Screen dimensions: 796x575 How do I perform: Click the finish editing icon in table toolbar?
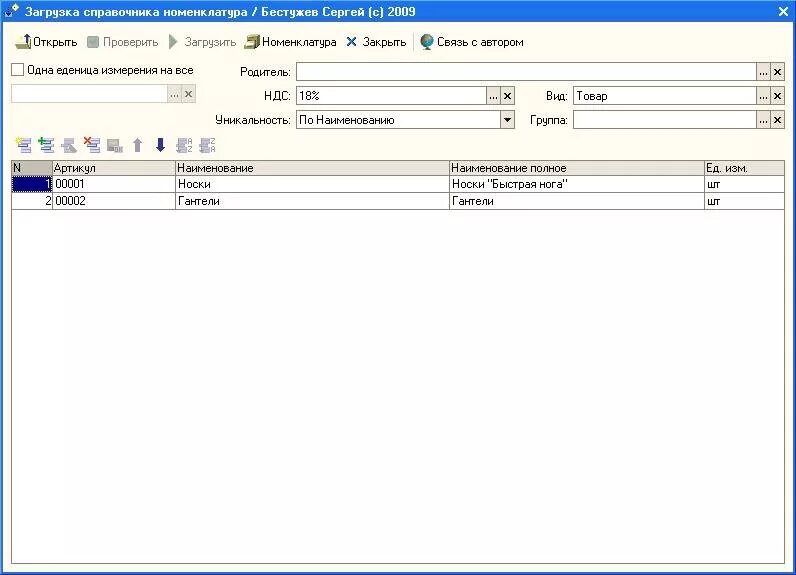(x=115, y=146)
